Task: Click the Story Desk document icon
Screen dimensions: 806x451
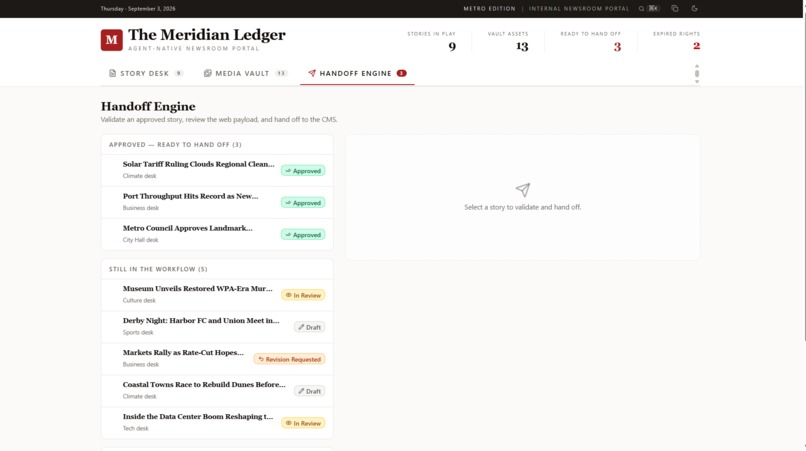Action: (113, 73)
